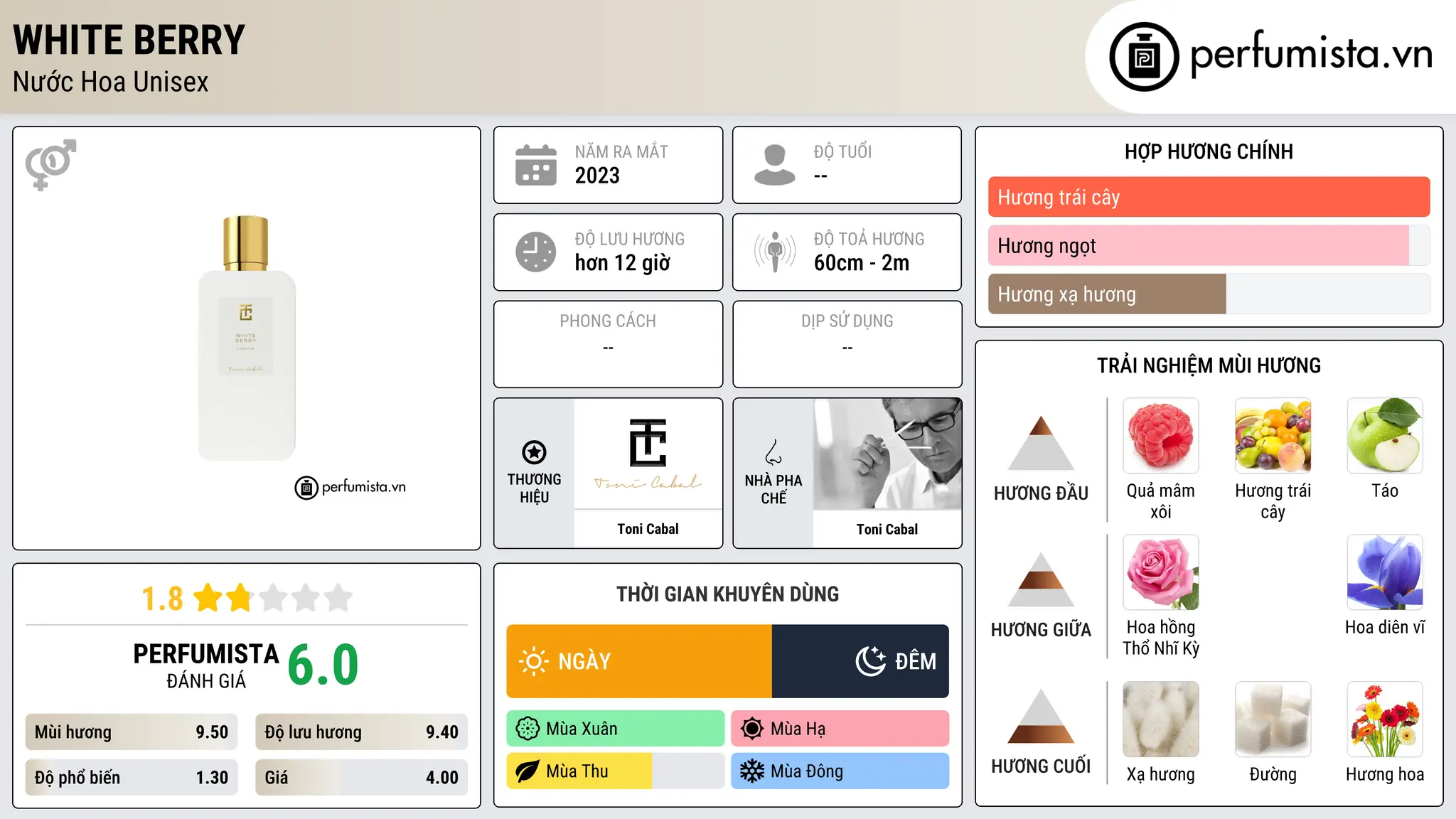
Task: Open the Quả mâm xôi raspberry note image
Action: point(1161,436)
